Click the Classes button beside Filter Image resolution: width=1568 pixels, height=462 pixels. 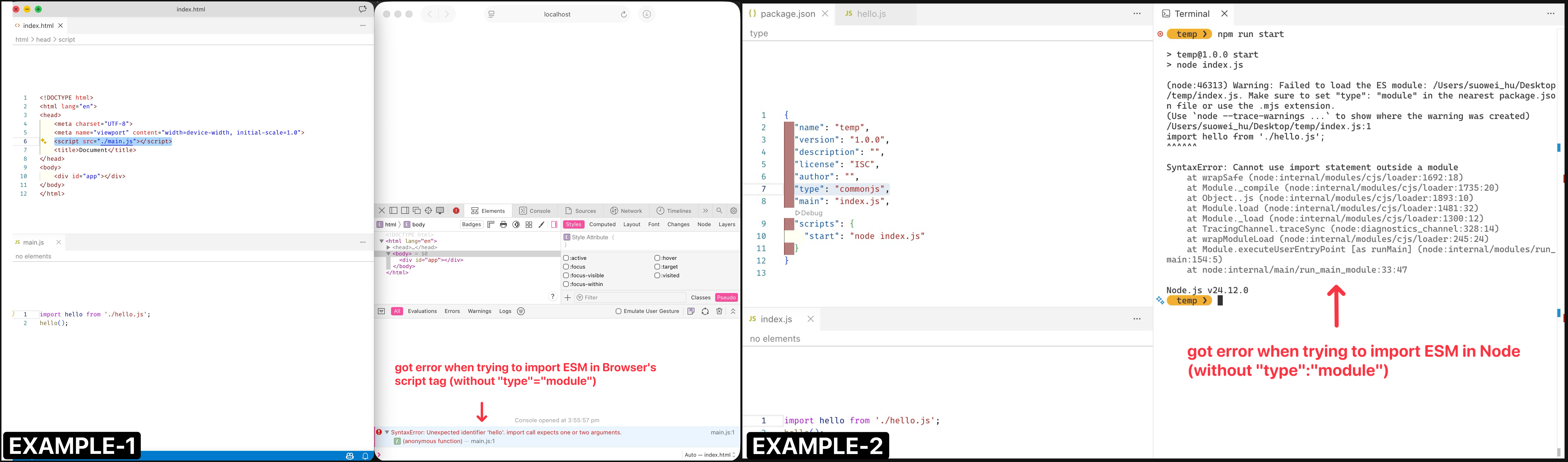701,298
